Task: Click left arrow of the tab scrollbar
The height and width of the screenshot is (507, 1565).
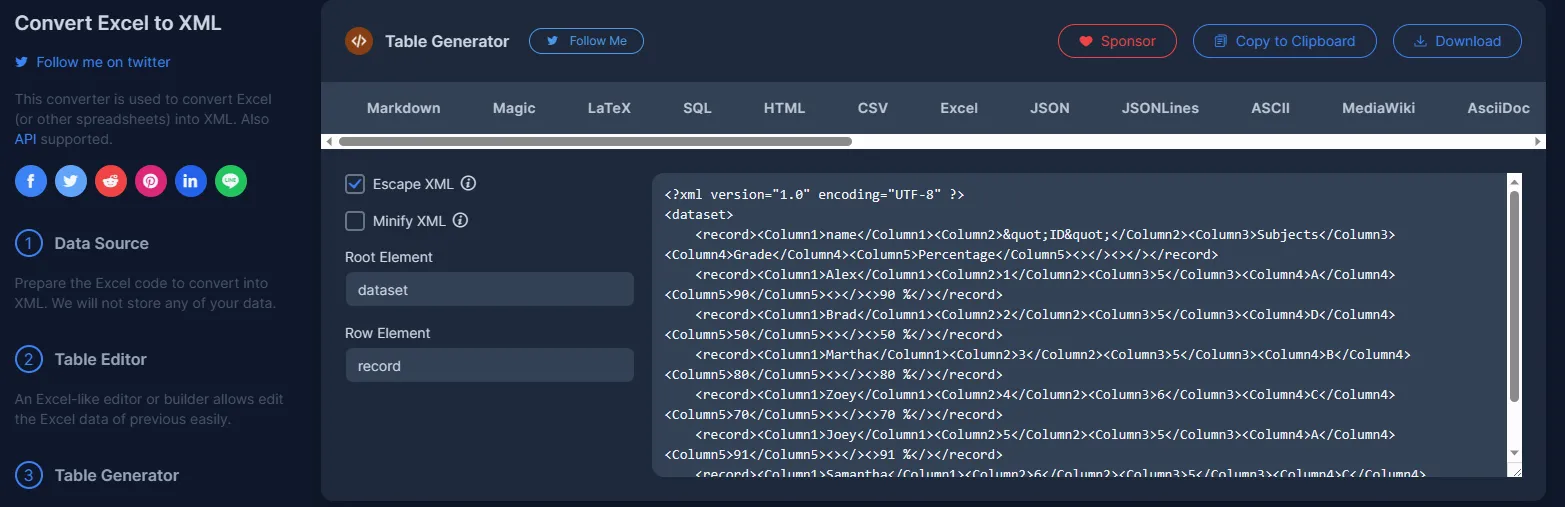Action: [329, 142]
